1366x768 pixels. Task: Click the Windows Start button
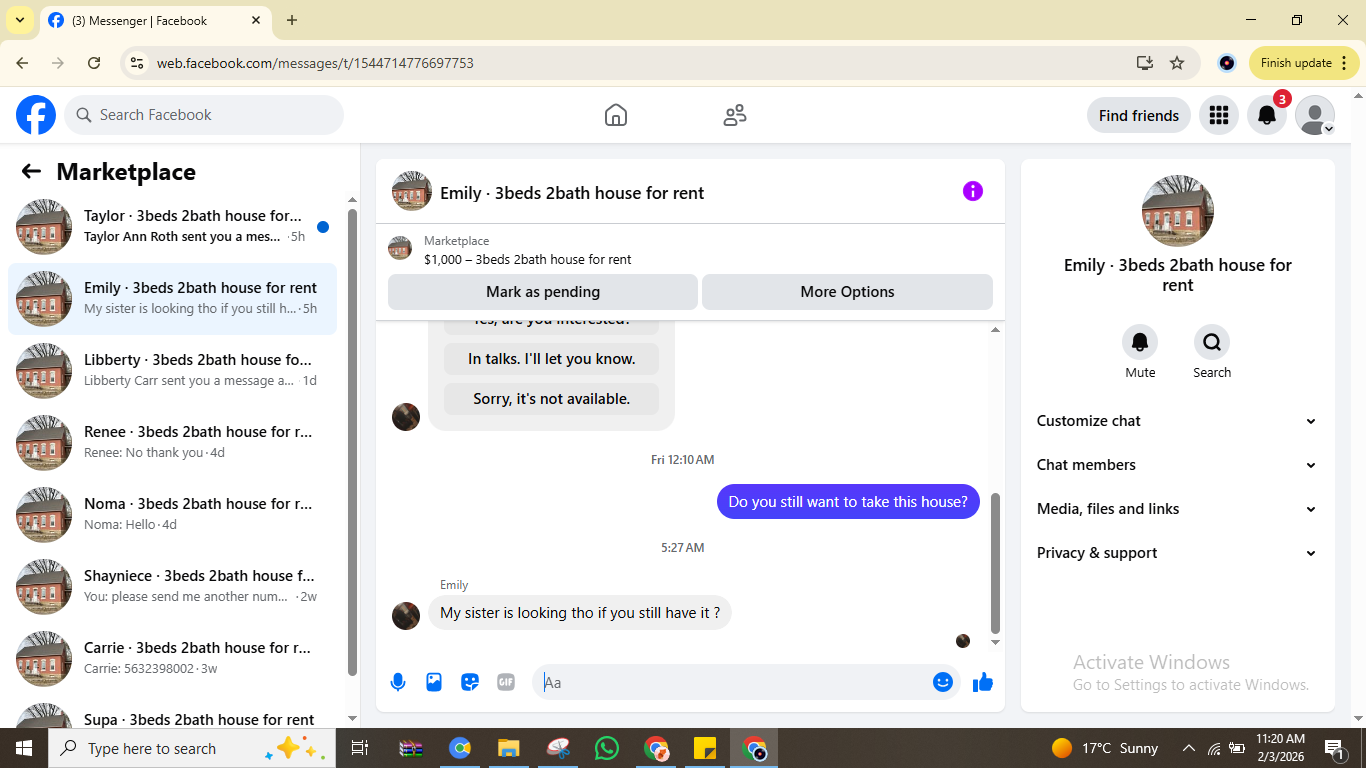23,748
